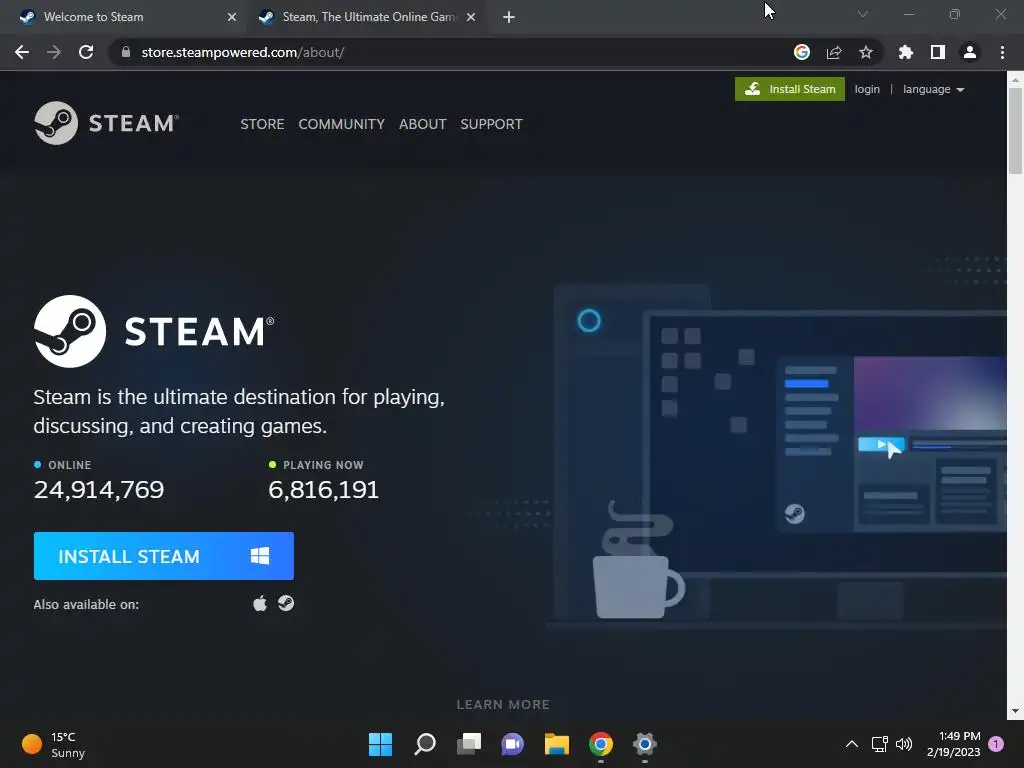This screenshot has height=768, width=1024.
Task: Open the STORE menu
Action: click(263, 124)
